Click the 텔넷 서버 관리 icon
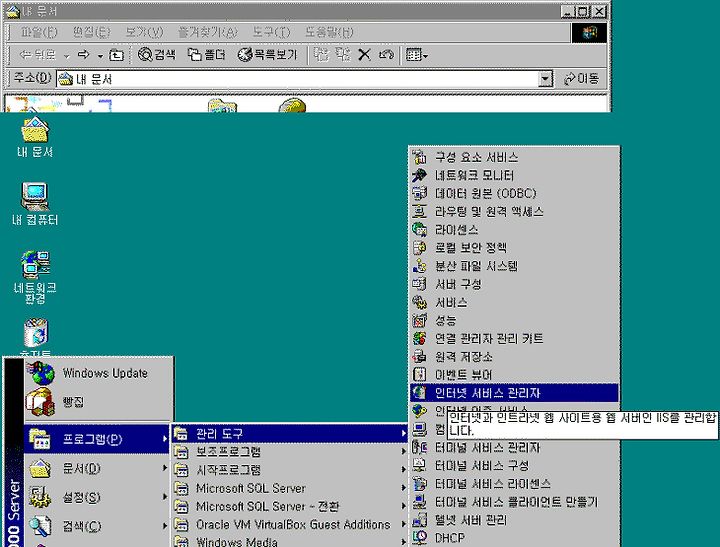Viewport: 720px width, 547px height. (x=419, y=520)
